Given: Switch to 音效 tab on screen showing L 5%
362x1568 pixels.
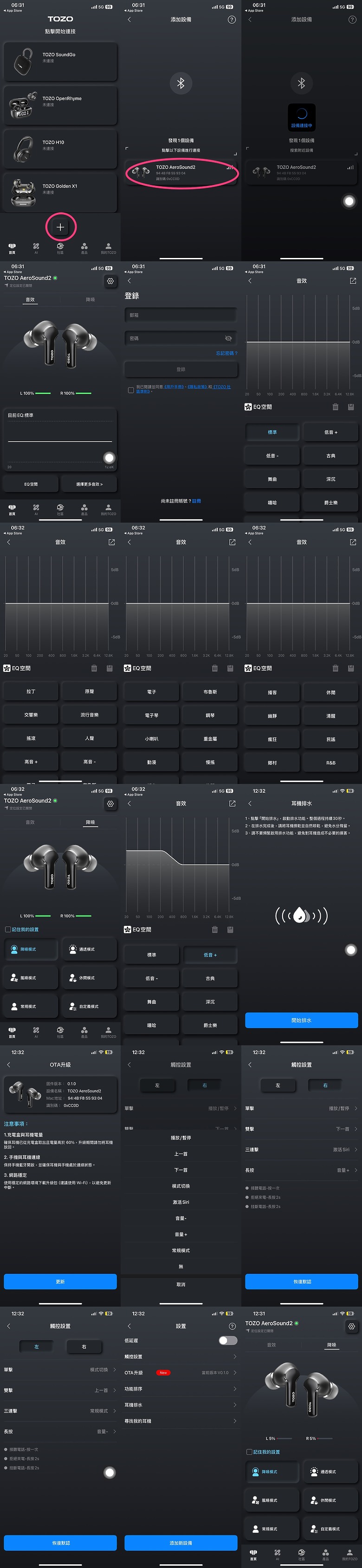Looking at the screenshot, I should coord(271,1345).
